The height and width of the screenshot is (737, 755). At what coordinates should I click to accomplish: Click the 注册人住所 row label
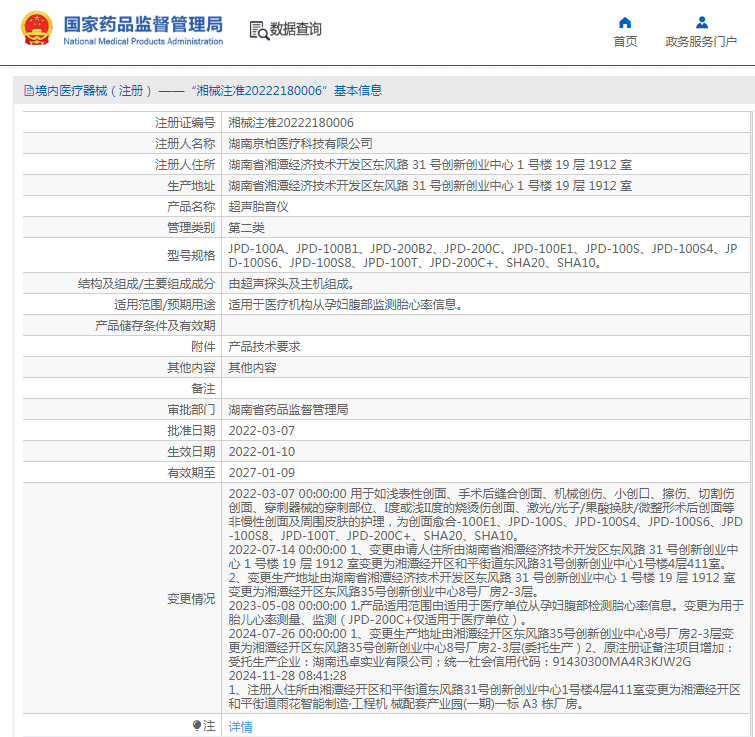tap(185, 165)
